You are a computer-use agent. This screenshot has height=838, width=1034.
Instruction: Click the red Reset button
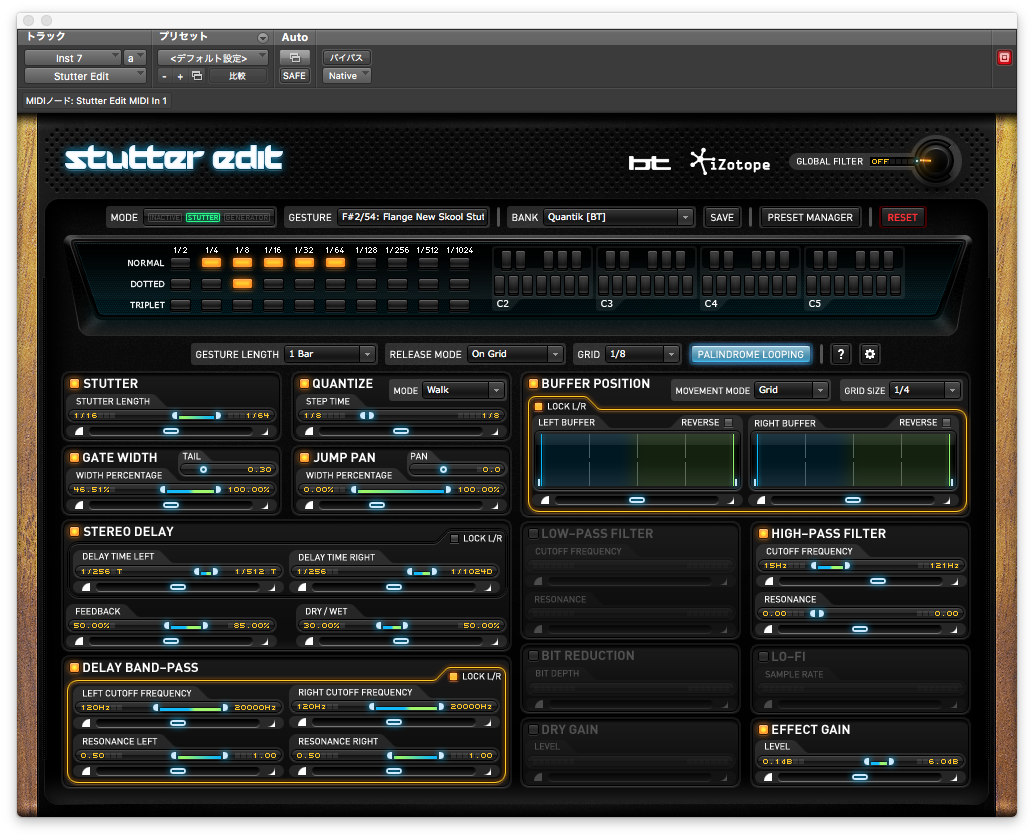(902, 217)
